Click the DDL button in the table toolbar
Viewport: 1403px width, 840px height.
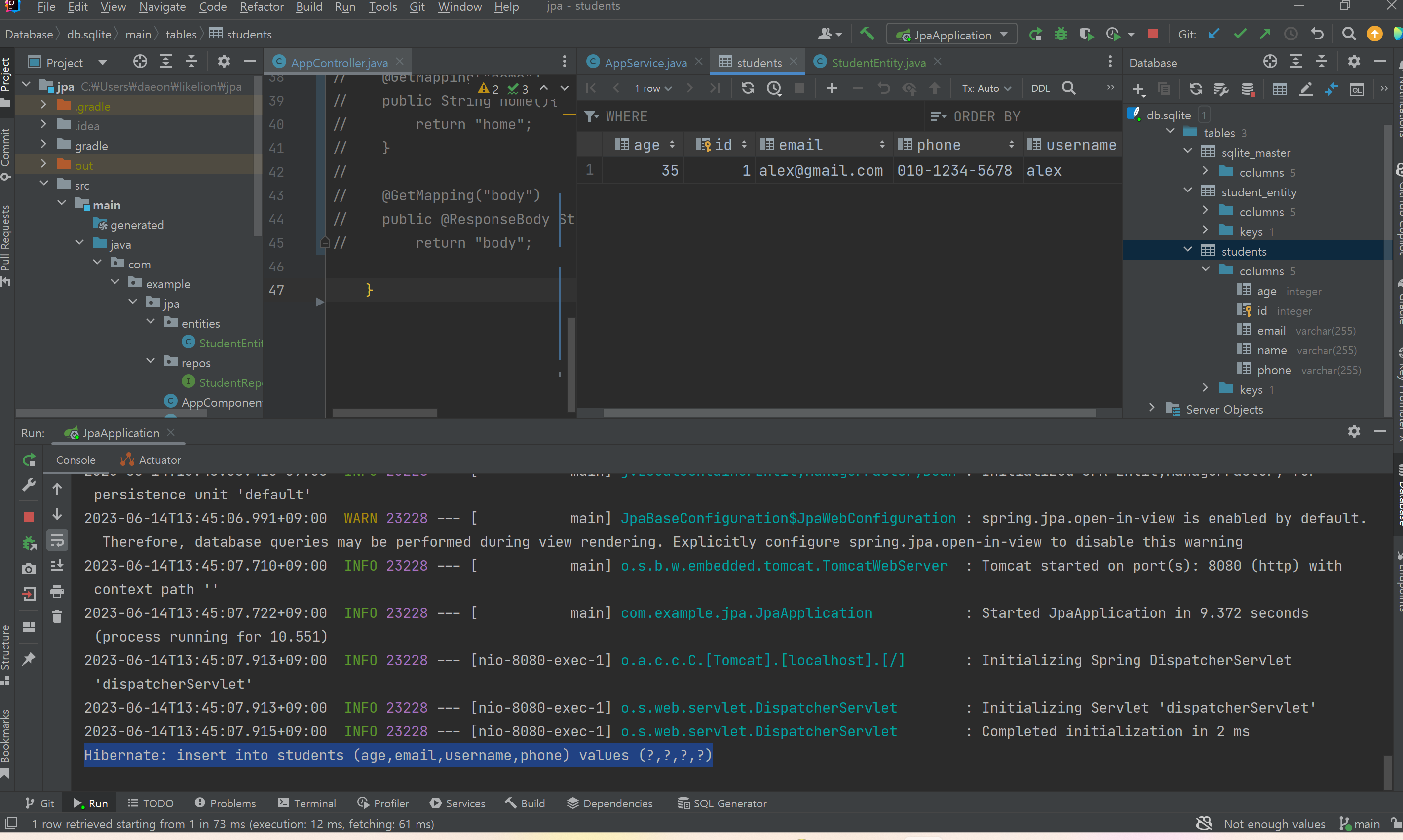1040,88
